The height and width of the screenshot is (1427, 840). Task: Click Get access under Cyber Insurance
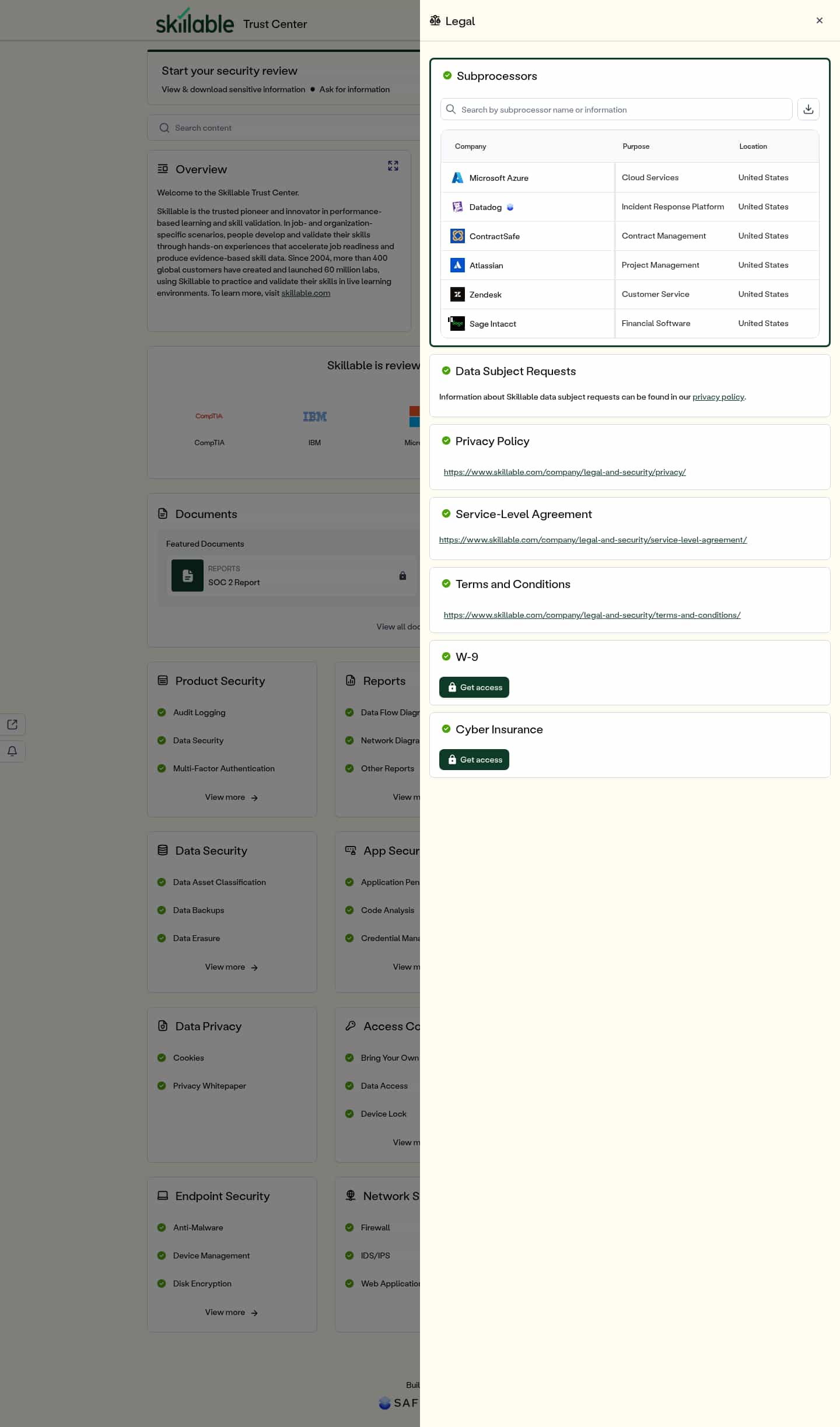[x=474, y=760]
